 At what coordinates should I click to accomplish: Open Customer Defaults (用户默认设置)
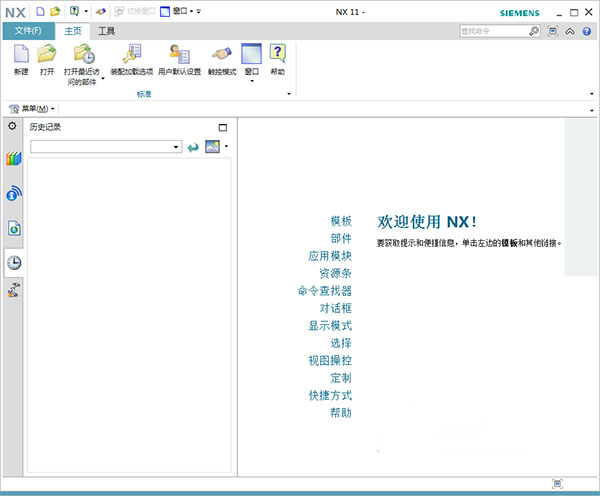pos(179,54)
